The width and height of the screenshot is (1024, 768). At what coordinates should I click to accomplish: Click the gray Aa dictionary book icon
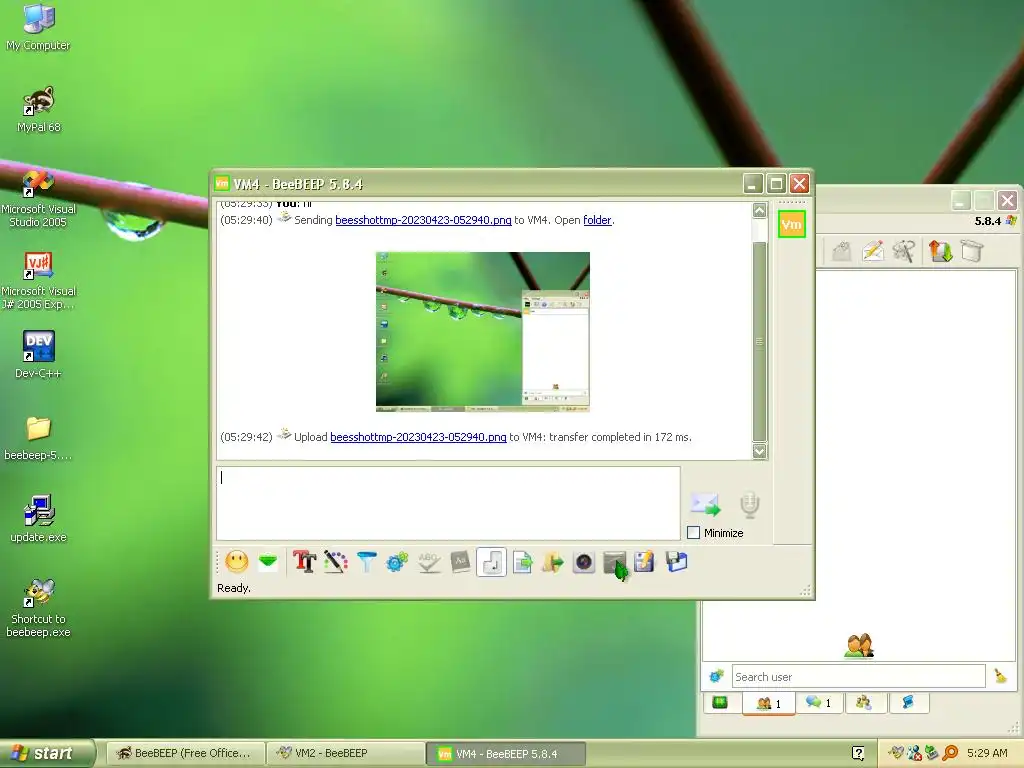pyautogui.click(x=460, y=562)
